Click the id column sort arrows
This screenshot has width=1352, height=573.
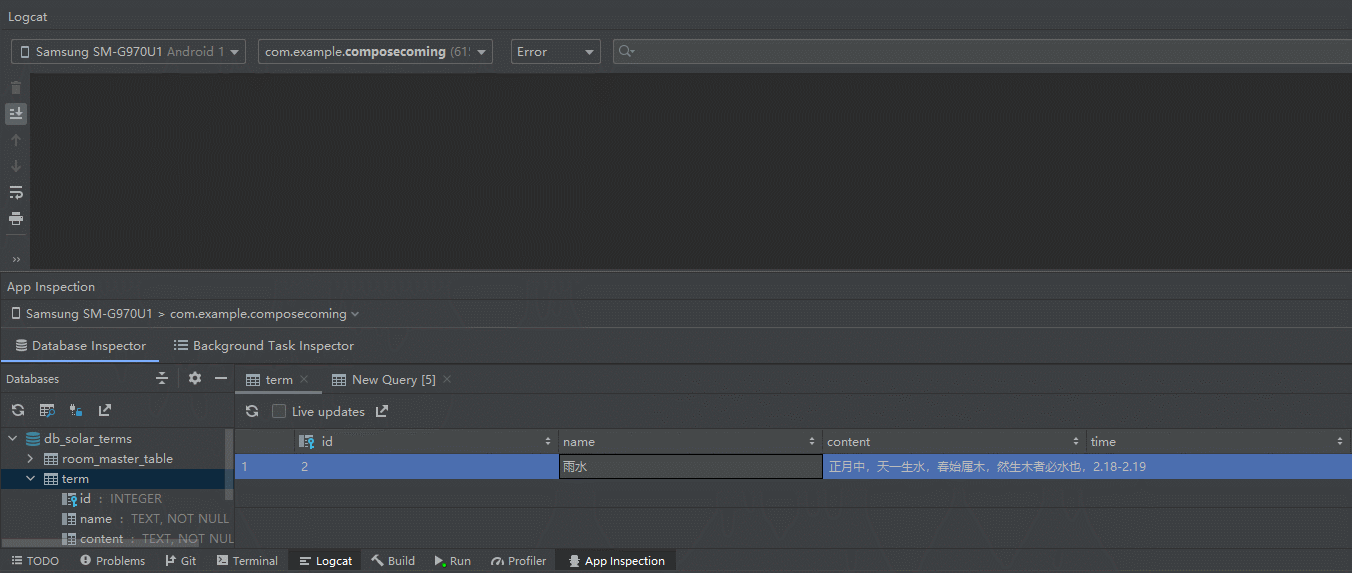[548, 441]
